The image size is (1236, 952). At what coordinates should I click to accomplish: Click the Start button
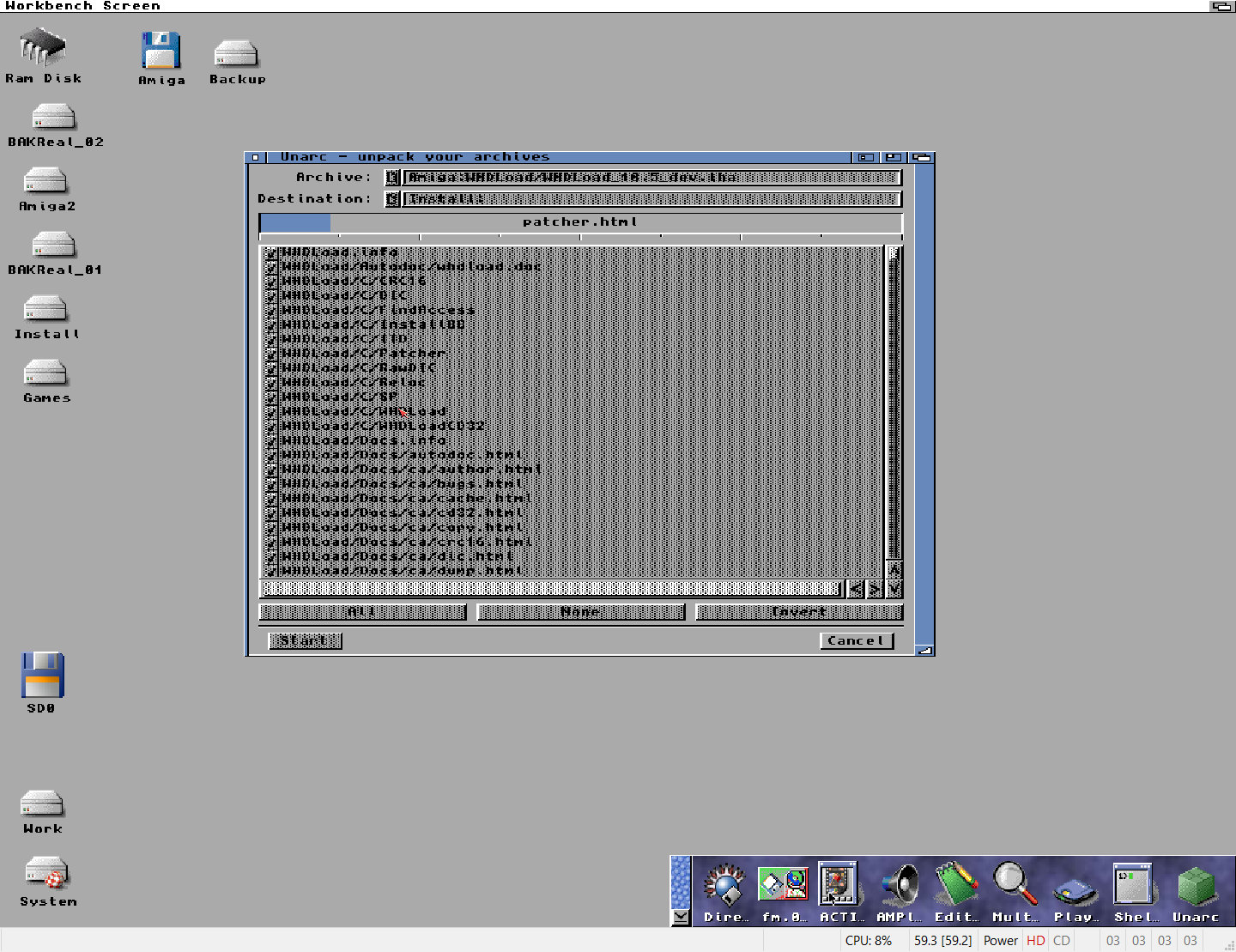pos(305,641)
